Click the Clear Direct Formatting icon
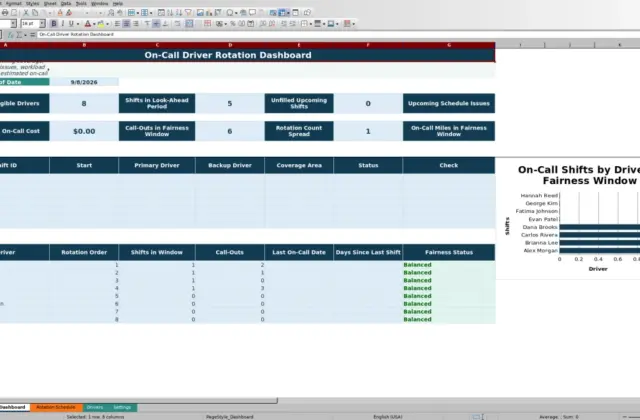 coord(69,13)
